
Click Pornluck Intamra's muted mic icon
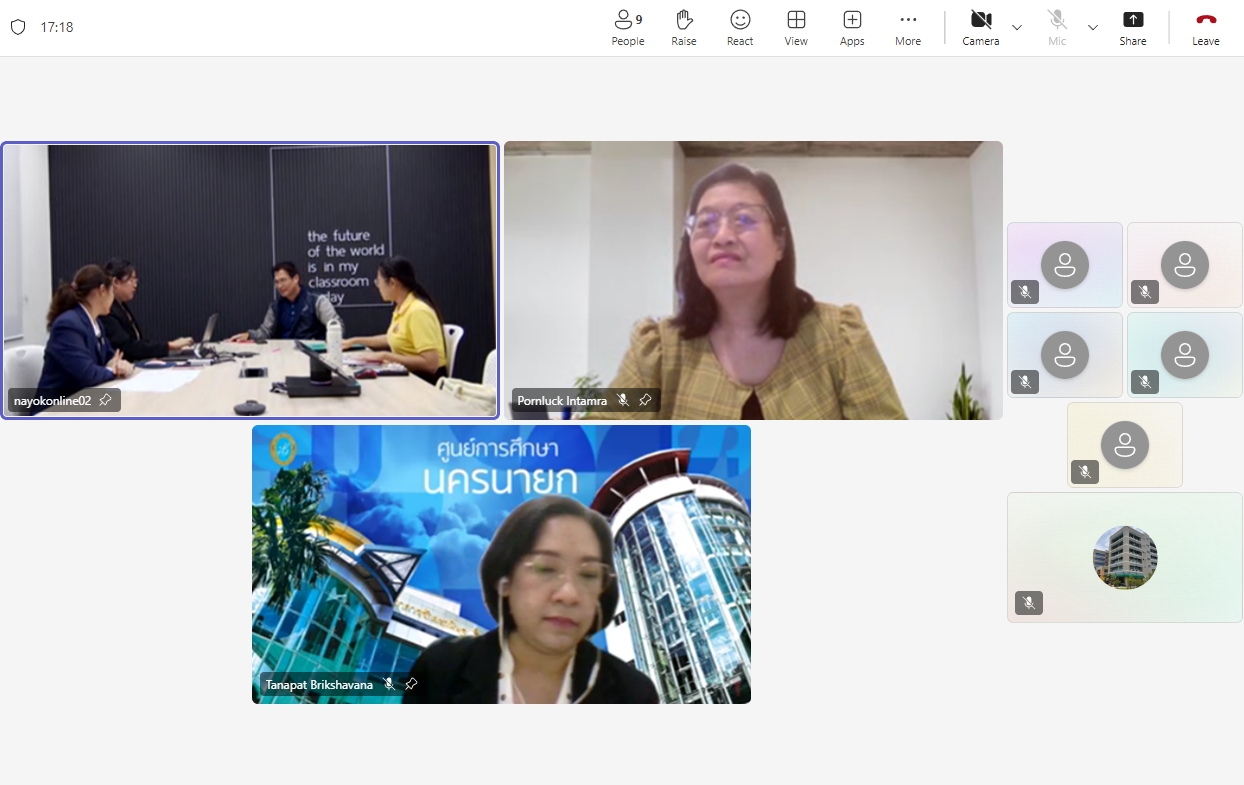pos(623,400)
